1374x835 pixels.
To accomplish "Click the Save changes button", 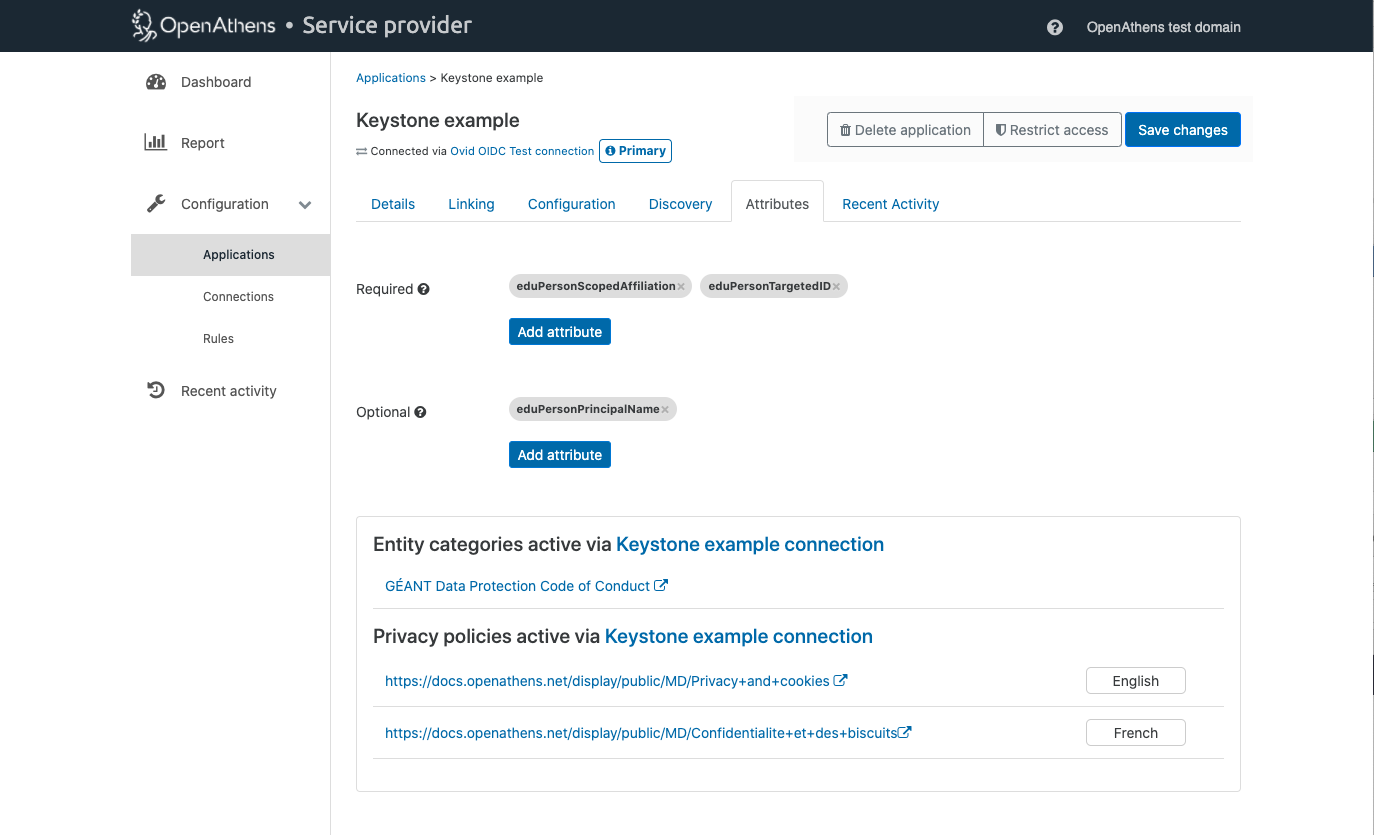I will 1182,130.
